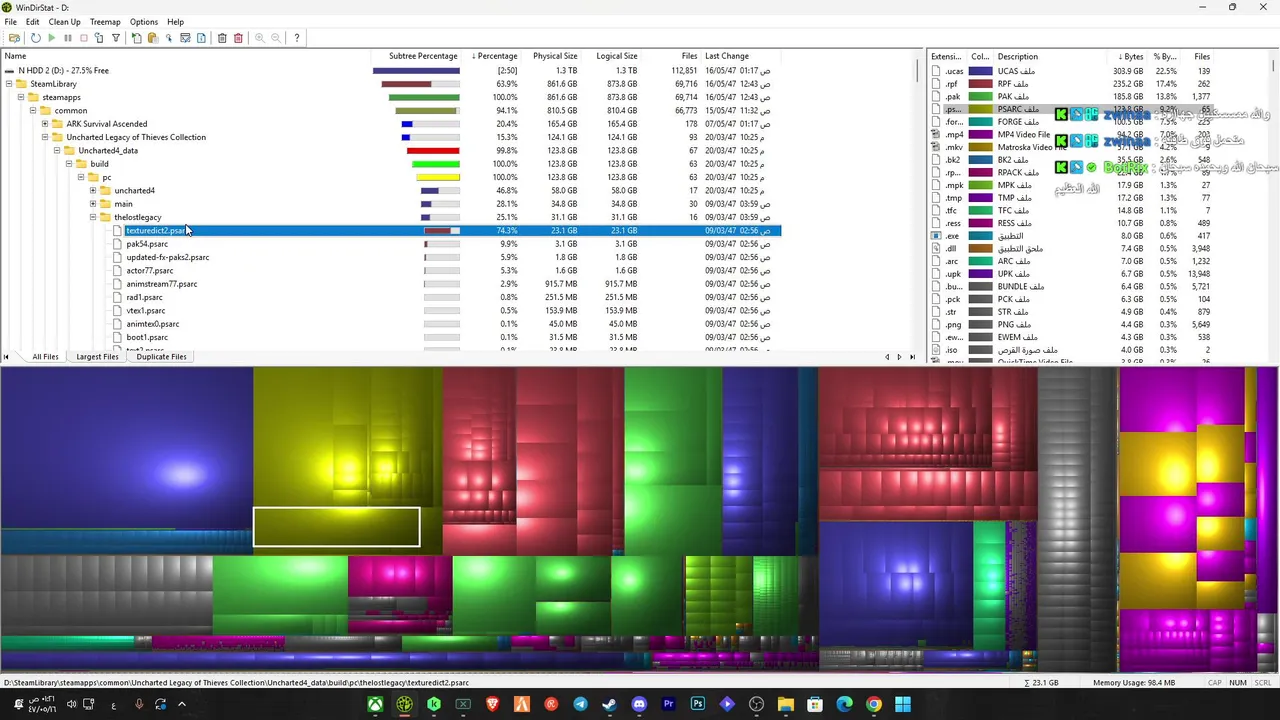Click the Stop scan toolbar icon

(x=83, y=38)
